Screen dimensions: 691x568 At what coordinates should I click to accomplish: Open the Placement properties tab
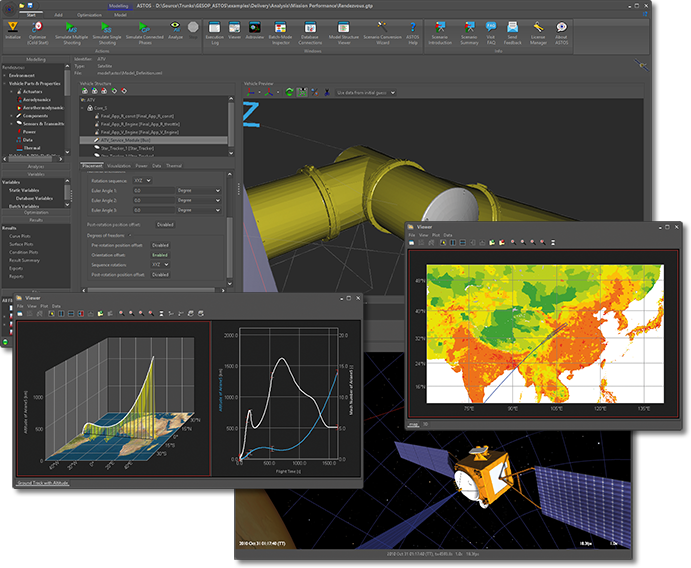click(92, 166)
